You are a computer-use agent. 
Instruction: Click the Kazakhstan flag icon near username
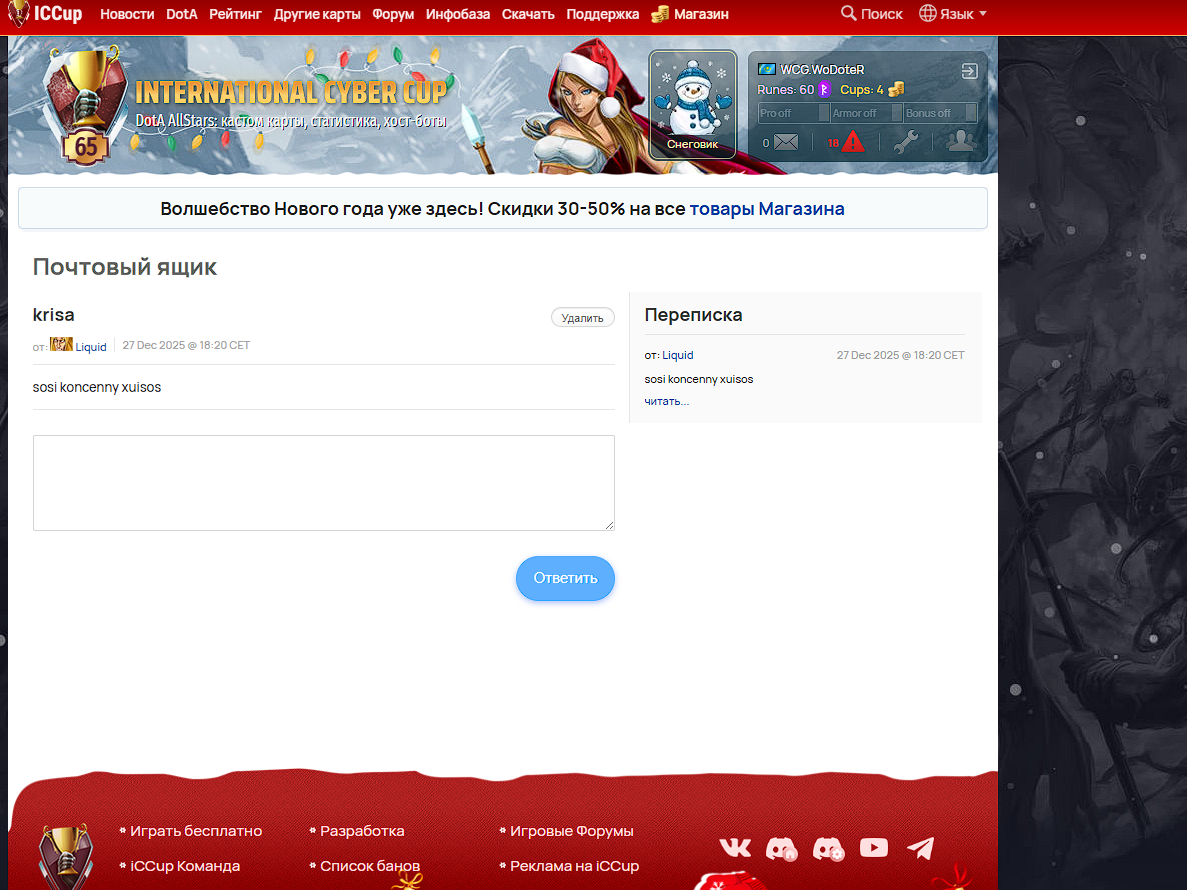pyautogui.click(x=767, y=69)
